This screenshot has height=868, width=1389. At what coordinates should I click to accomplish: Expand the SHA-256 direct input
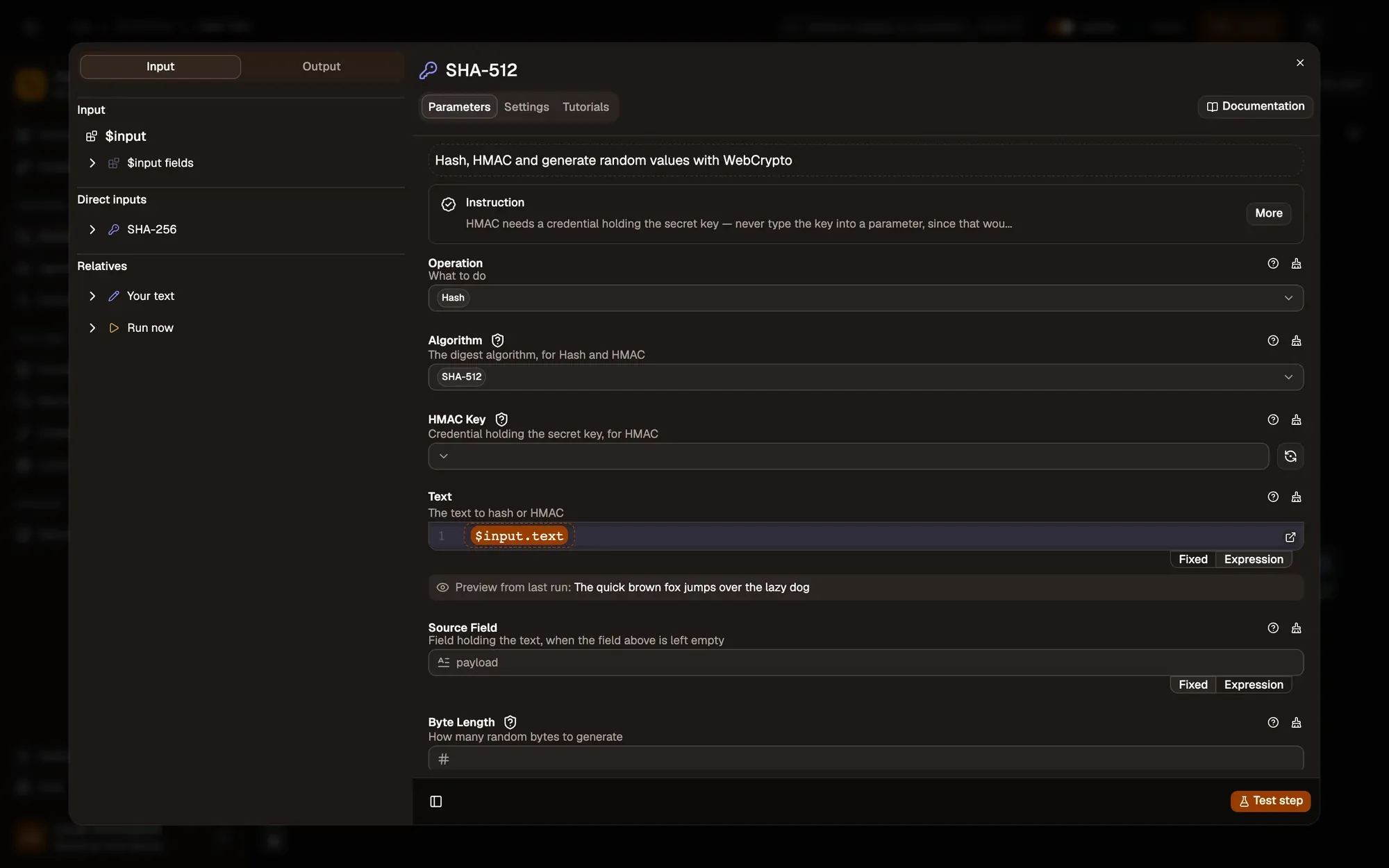(x=92, y=230)
